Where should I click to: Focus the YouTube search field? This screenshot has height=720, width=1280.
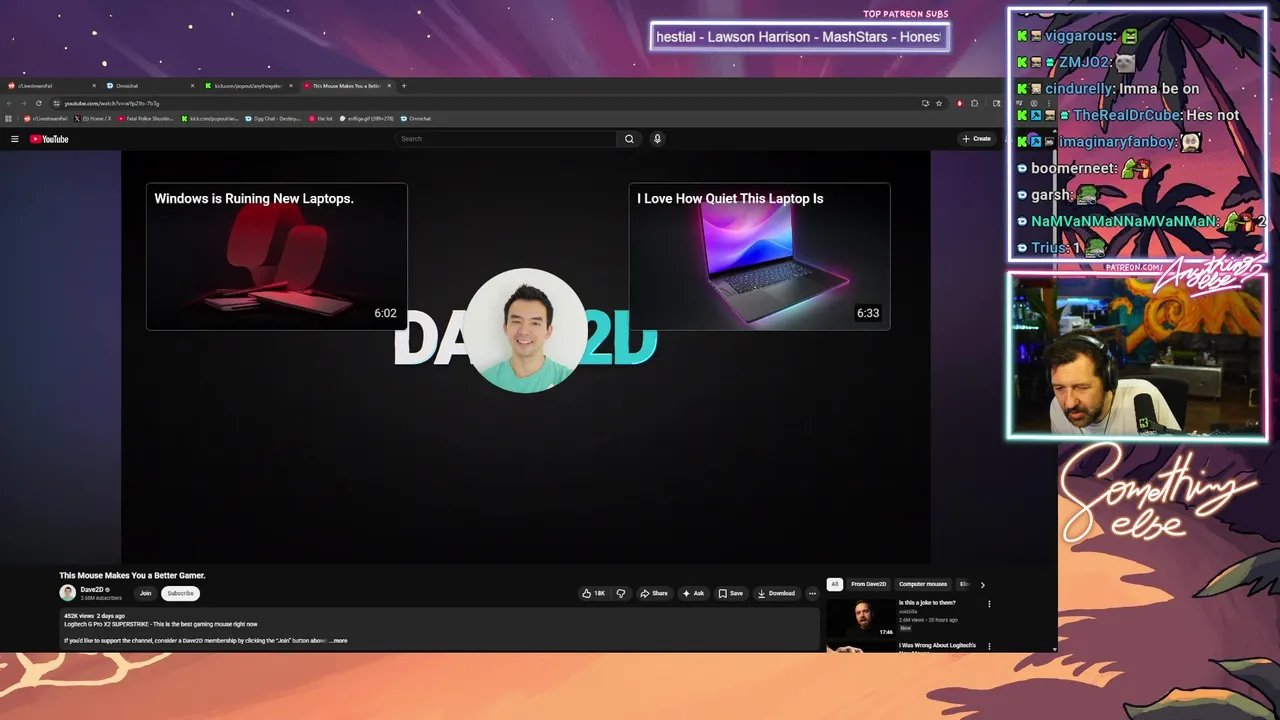(x=506, y=139)
